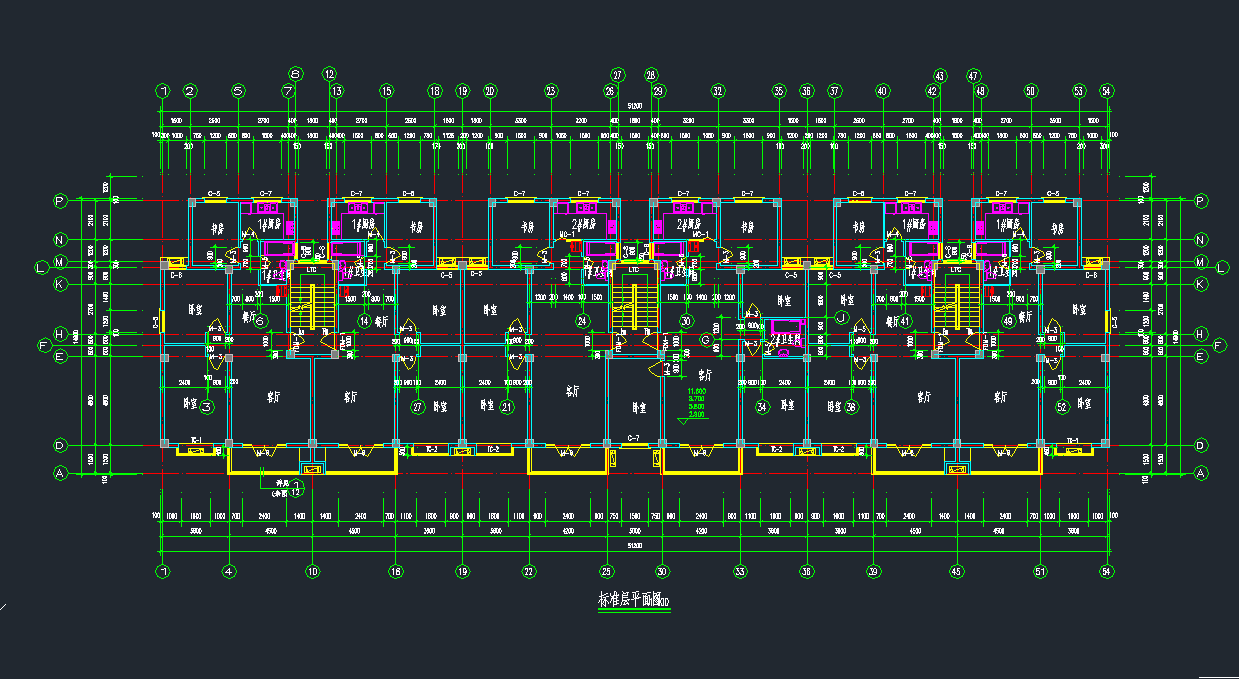Click bottom axis bubble number 10
The width and height of the screenshot is (1239, 679).
312,572
